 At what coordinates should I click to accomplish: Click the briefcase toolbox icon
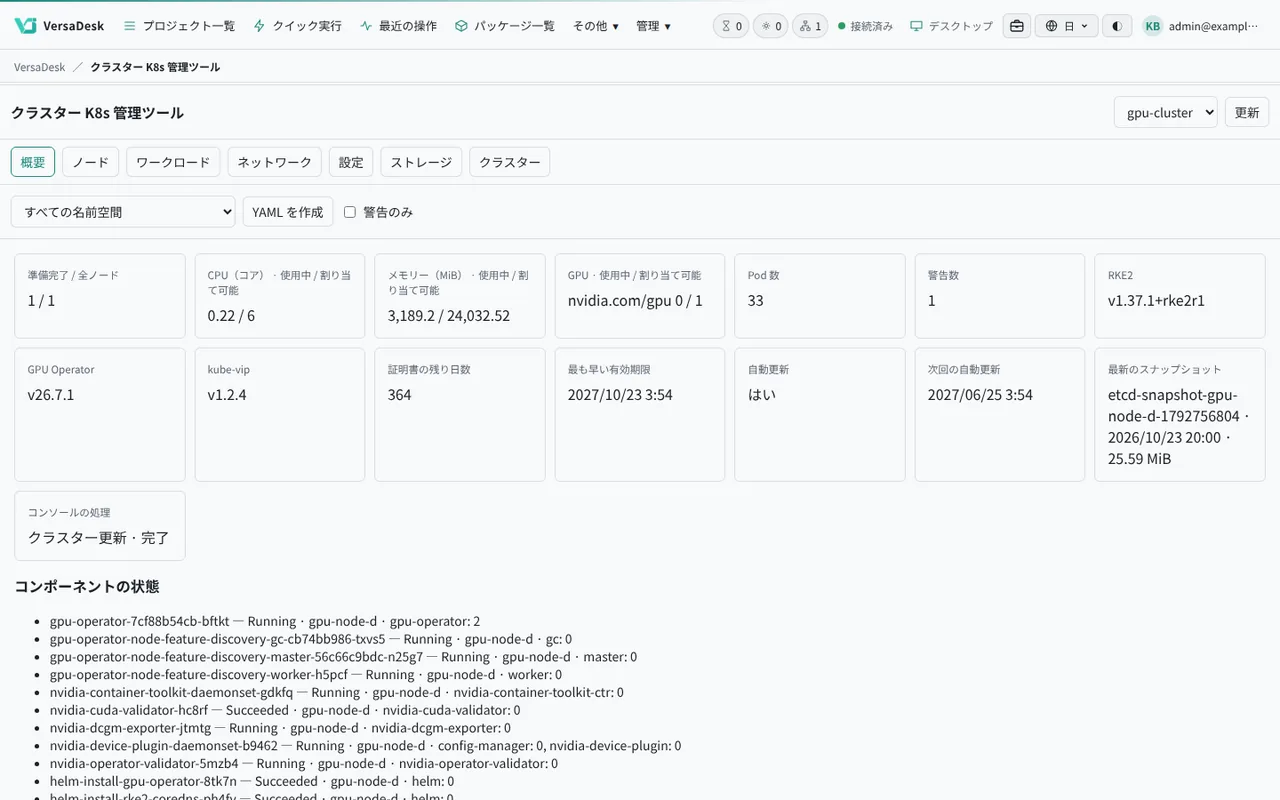point(1017,26)
